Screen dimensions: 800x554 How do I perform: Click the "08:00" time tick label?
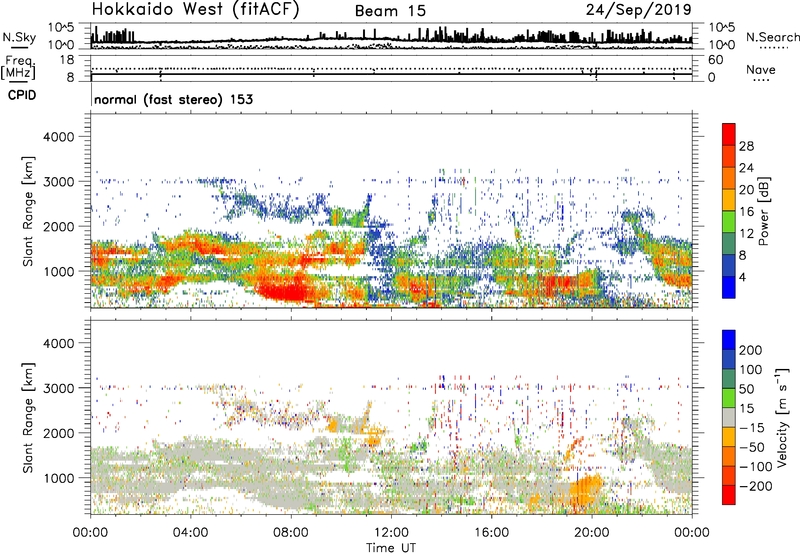click(x=291, y=533)
